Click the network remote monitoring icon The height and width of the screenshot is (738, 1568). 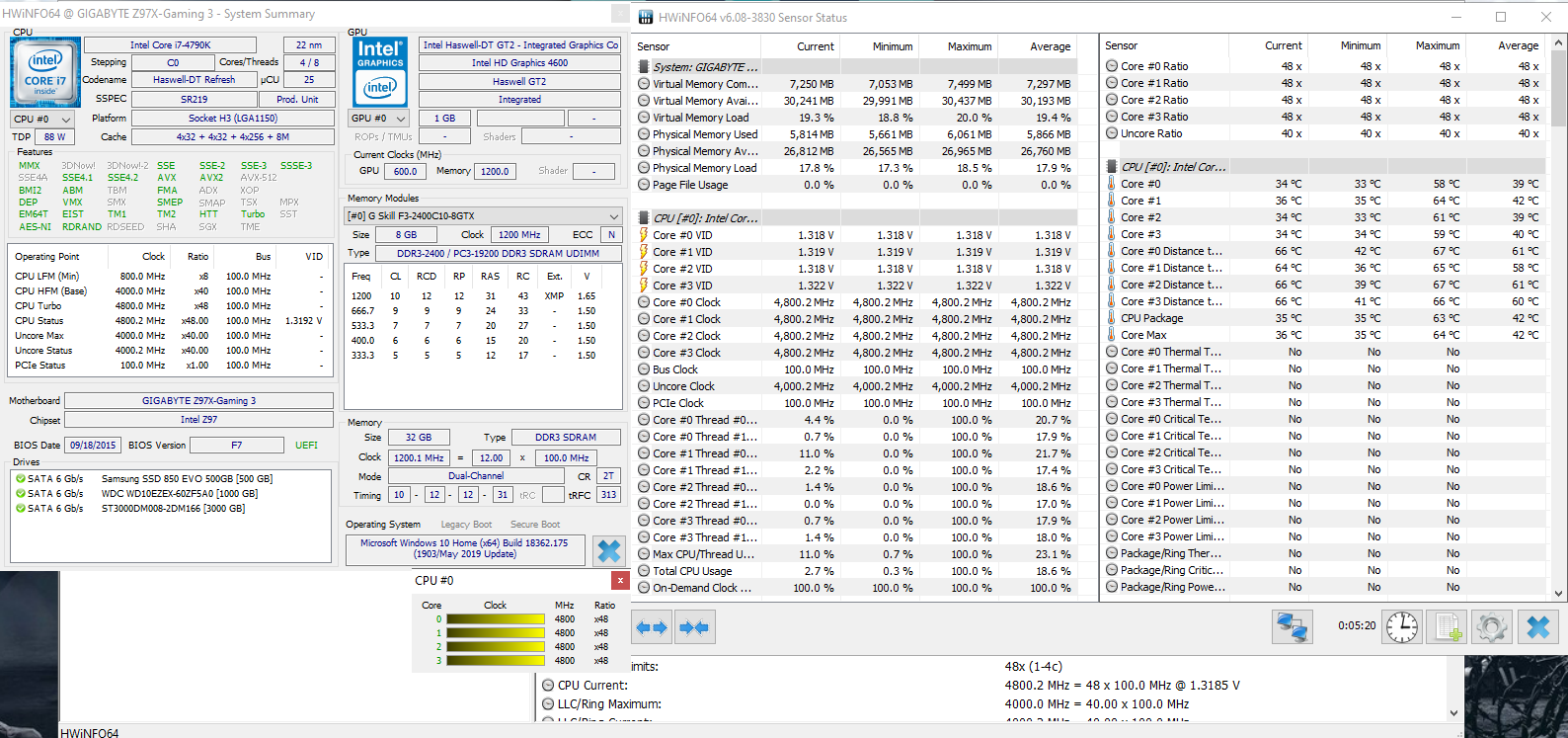[1292, 626]
